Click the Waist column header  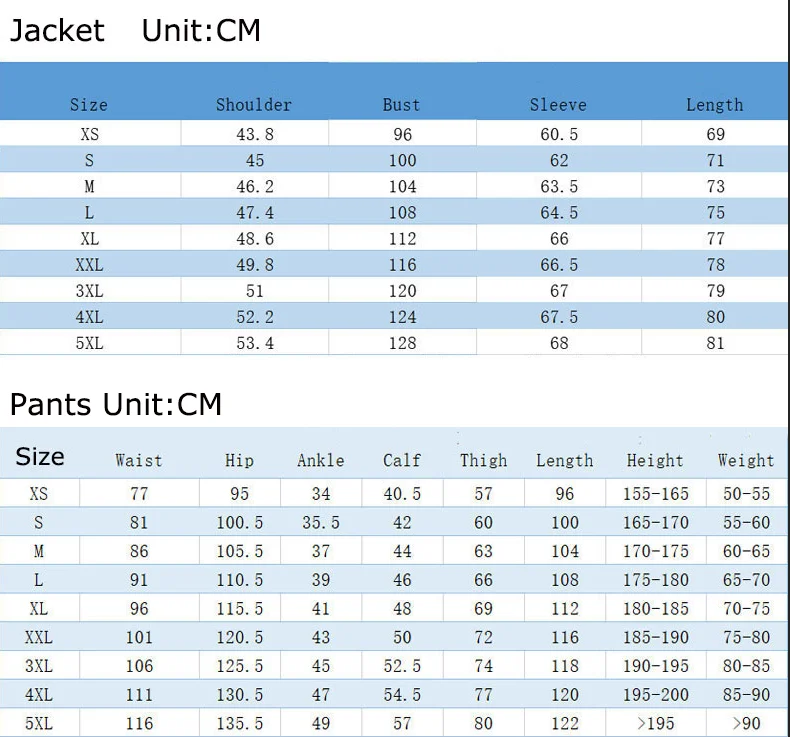(x=139, y=460)
